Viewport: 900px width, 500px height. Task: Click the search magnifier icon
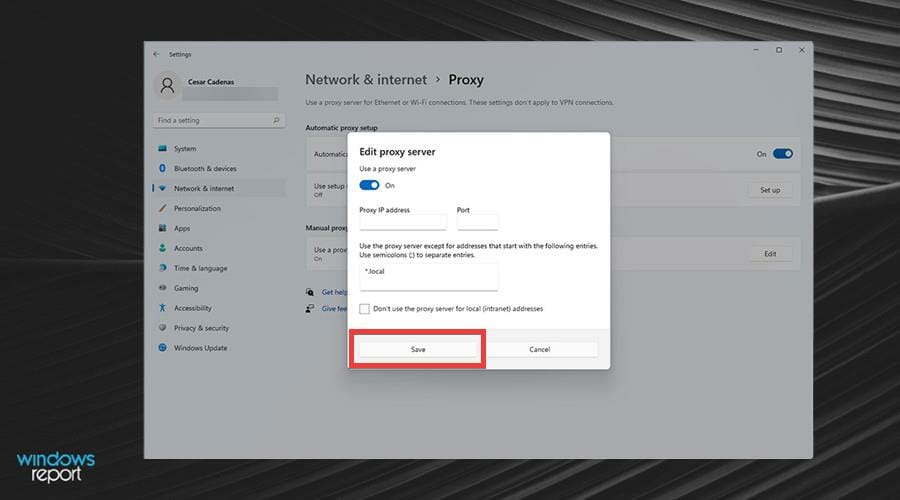(276, 120)
